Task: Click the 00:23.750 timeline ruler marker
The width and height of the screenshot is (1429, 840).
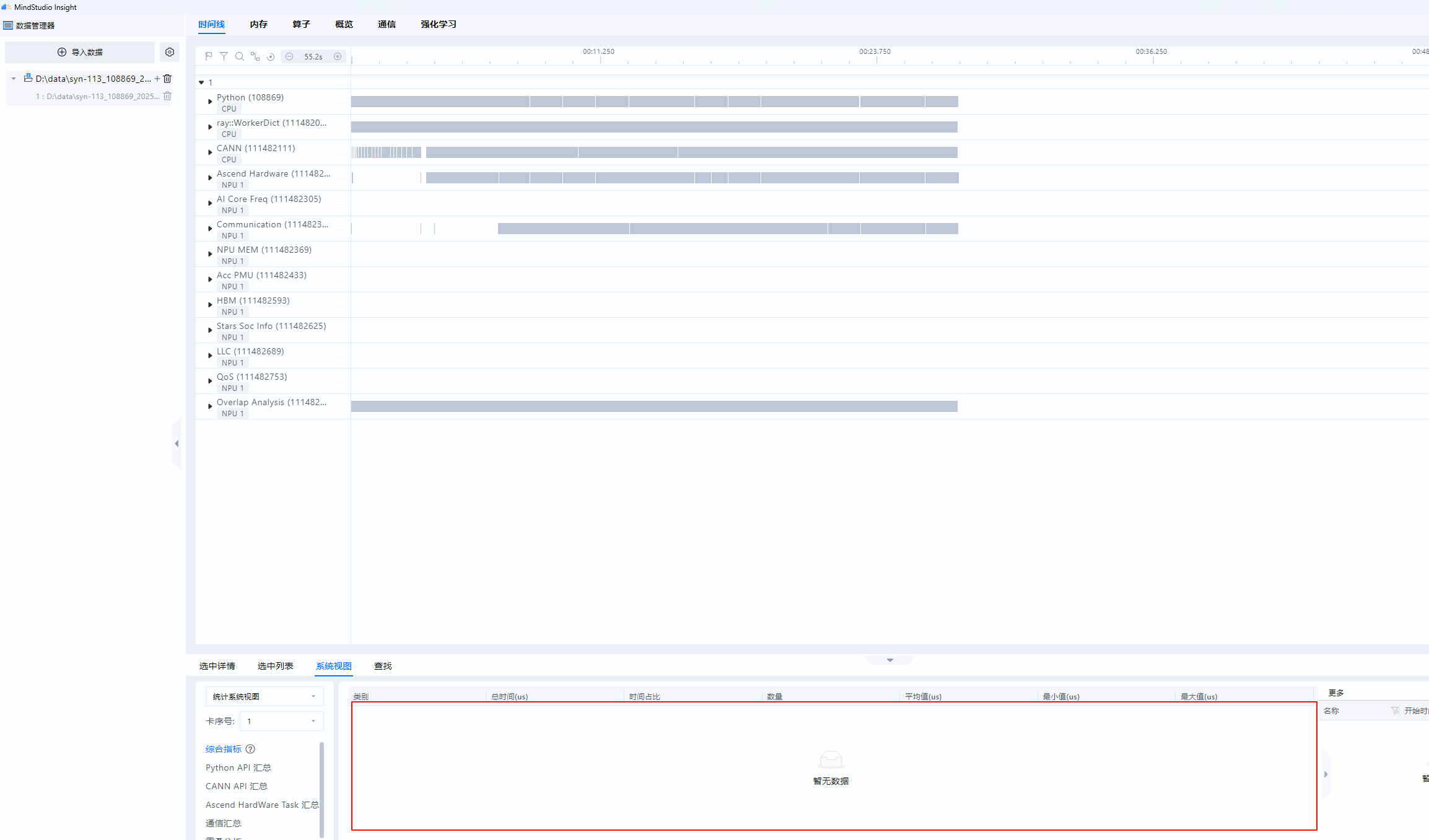Action: coord(875,51)
